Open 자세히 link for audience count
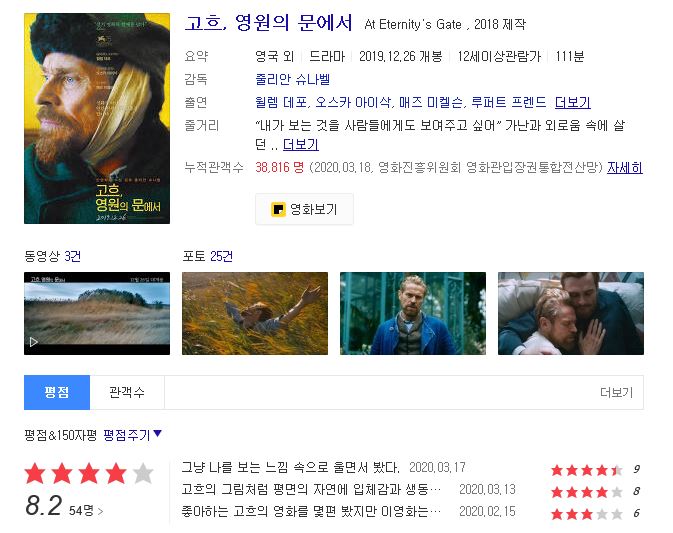 tap(624, 167)
